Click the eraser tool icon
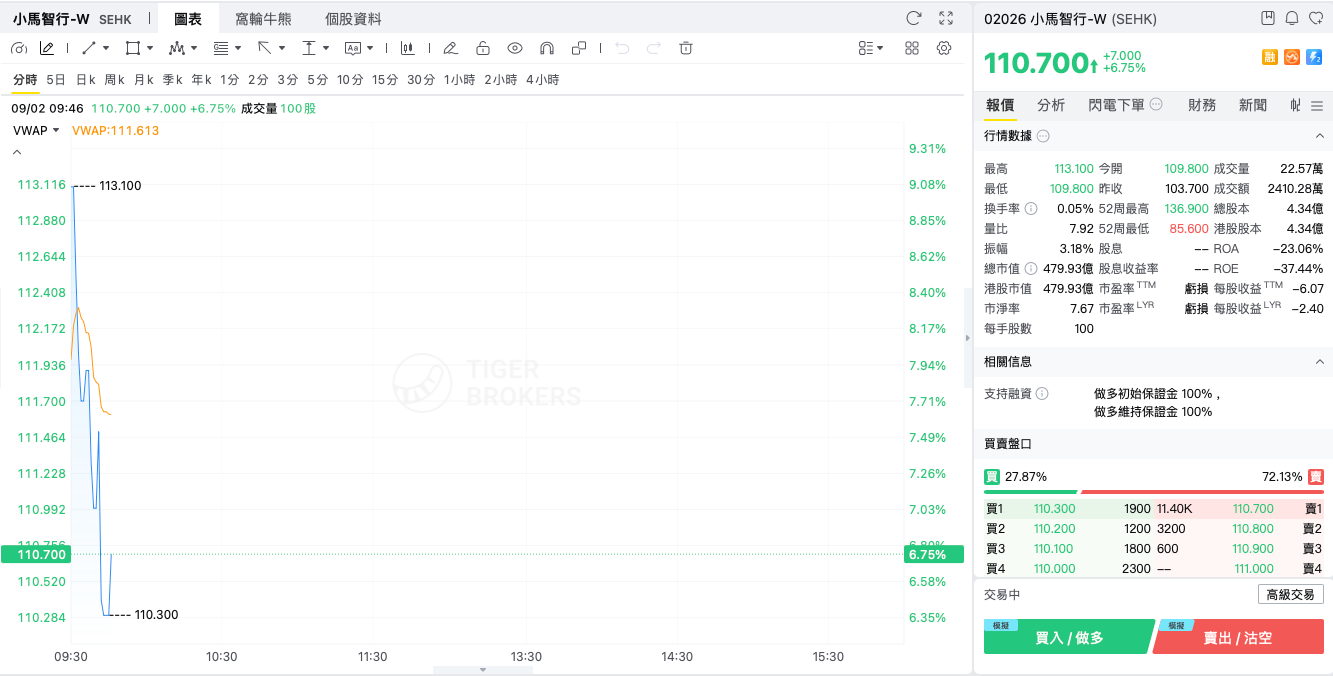Screen dimensions: 1333x676 [x=450, y=48]
